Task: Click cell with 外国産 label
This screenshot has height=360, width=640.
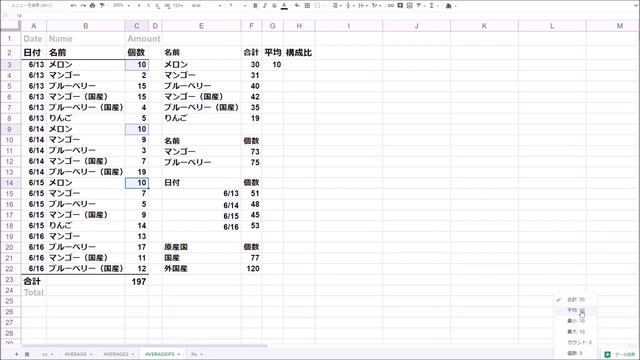Action: click(201, 269)
